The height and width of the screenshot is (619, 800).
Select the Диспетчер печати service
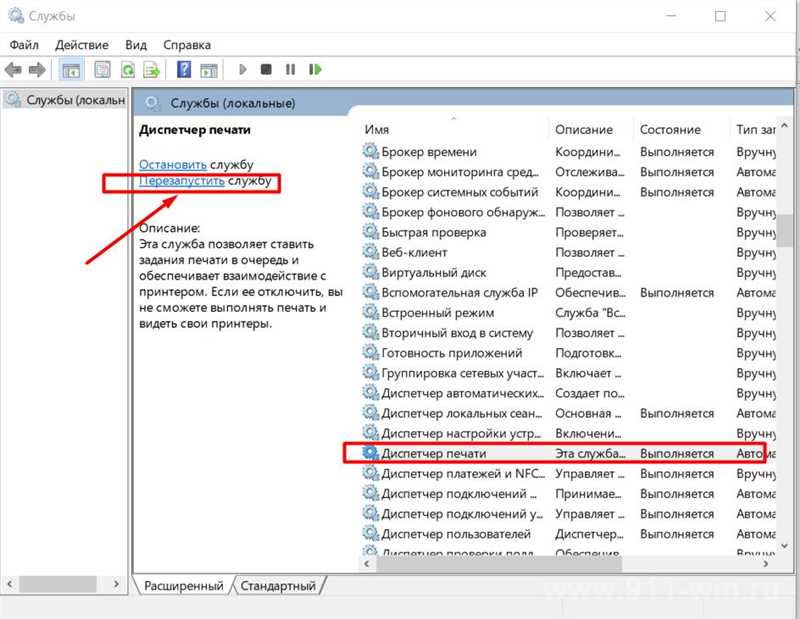coord(568,453)
